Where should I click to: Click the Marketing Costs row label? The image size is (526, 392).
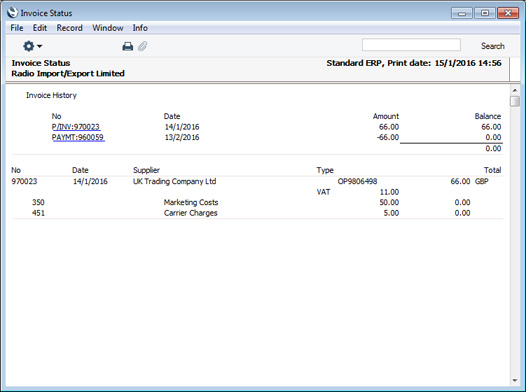(191, 203)
